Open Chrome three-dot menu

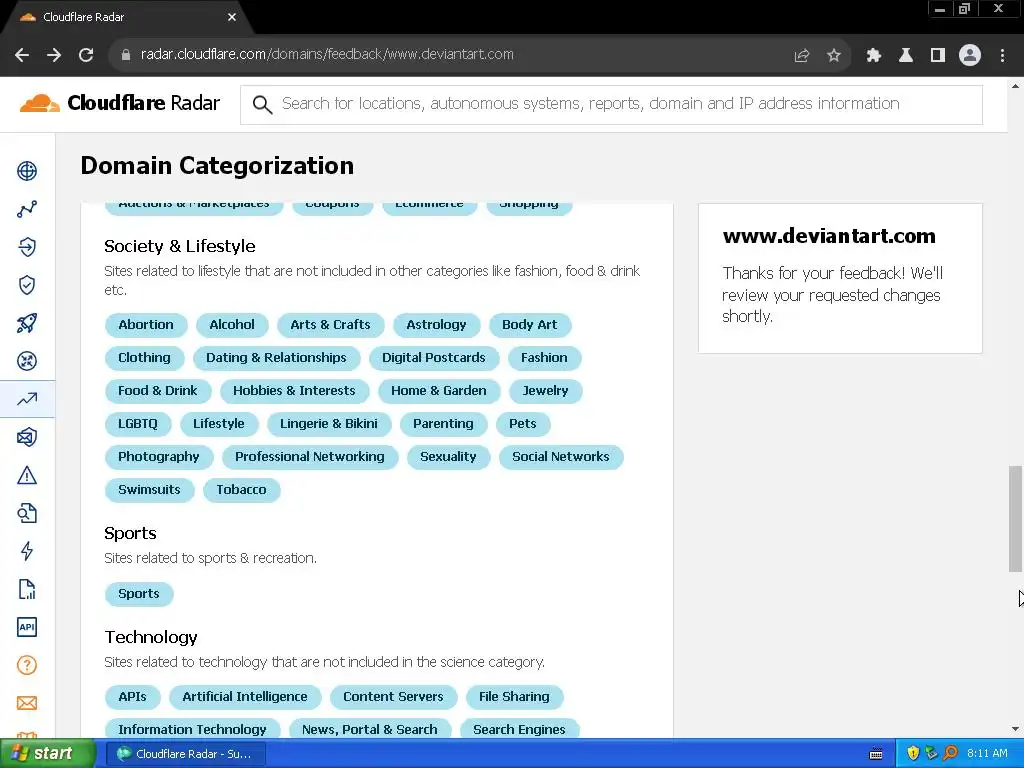tap(1002, 56)
